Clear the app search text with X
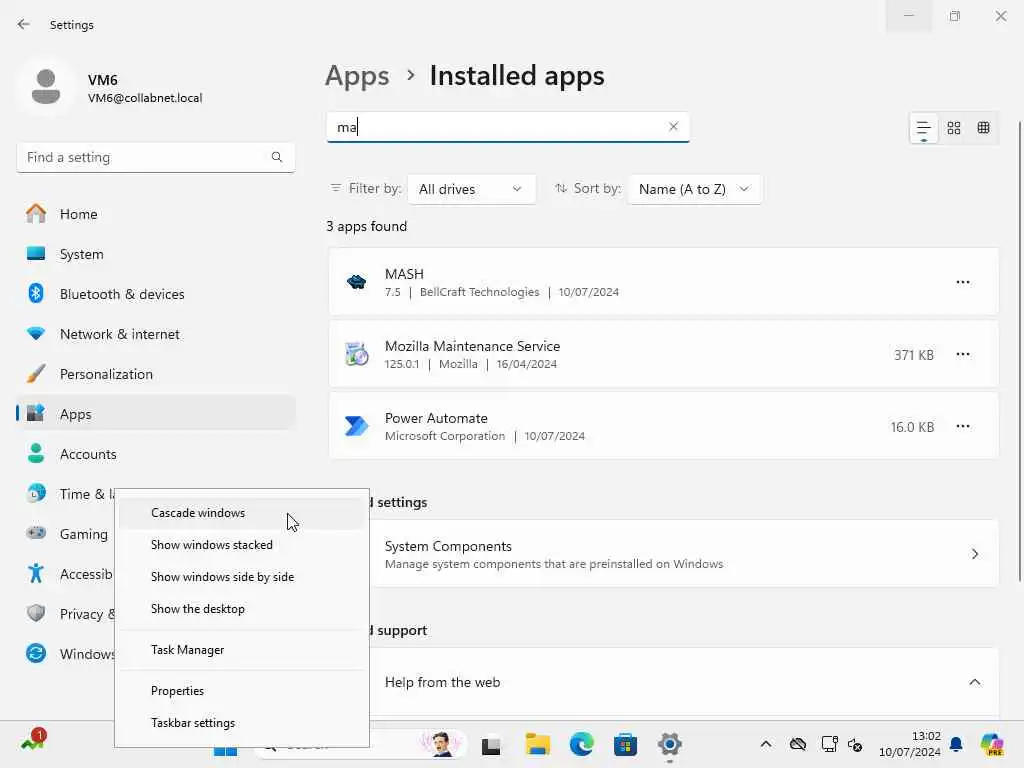1024x768 pixels. point(673,127)
